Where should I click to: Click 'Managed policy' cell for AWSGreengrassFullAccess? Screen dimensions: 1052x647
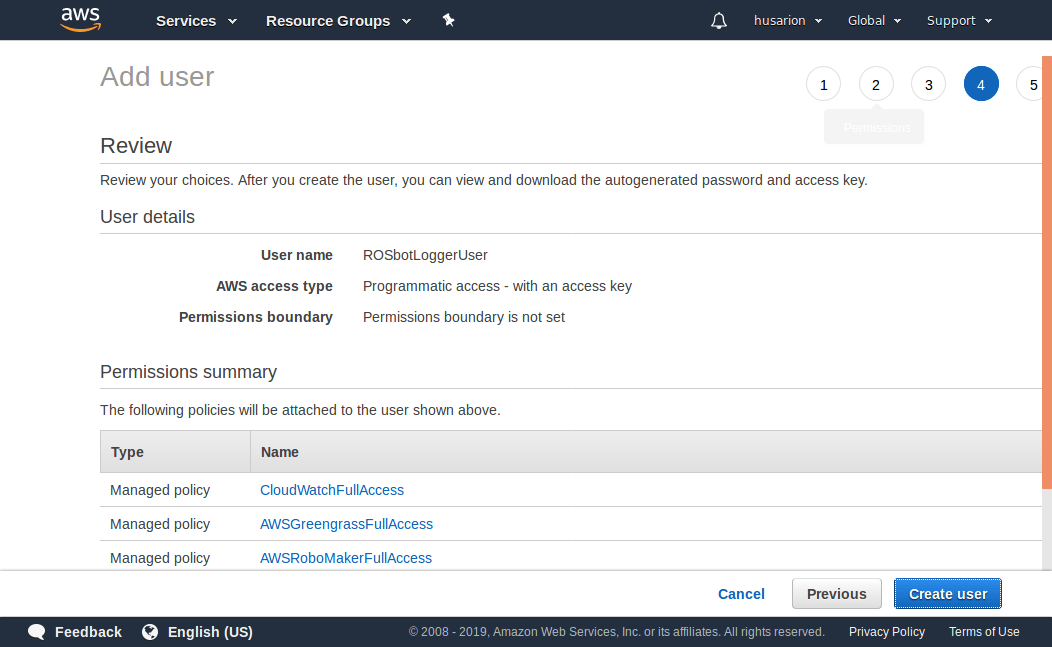click(160, 524)
